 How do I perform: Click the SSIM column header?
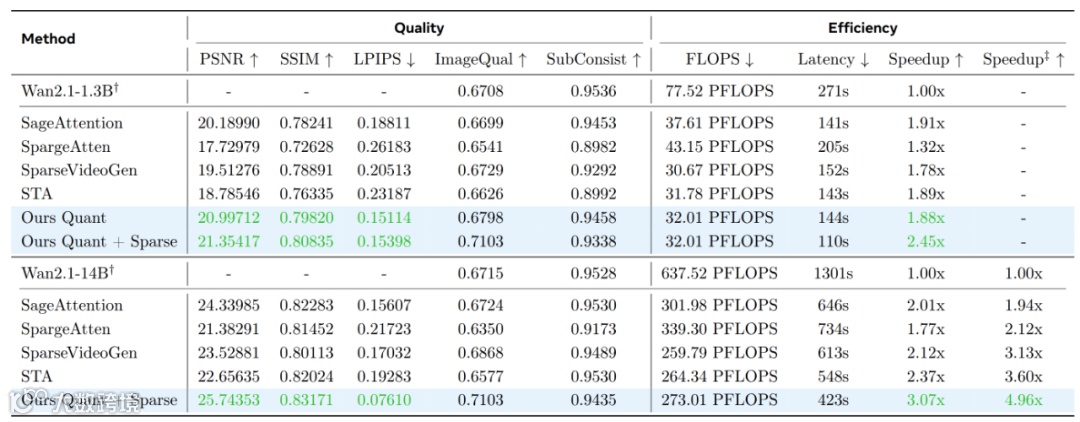point(307,60)
